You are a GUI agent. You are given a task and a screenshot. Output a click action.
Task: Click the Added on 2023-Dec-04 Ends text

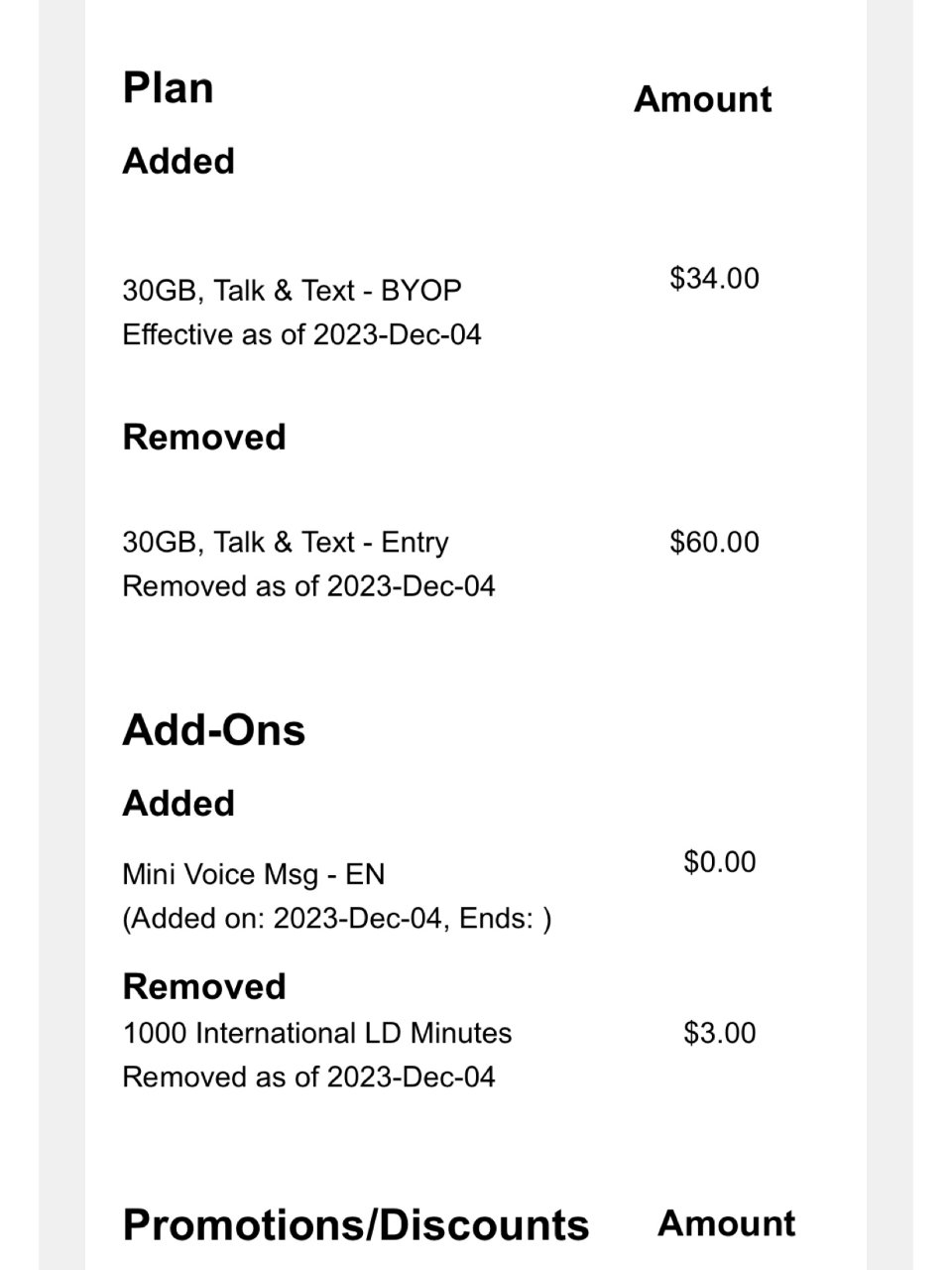coord(336,918)
